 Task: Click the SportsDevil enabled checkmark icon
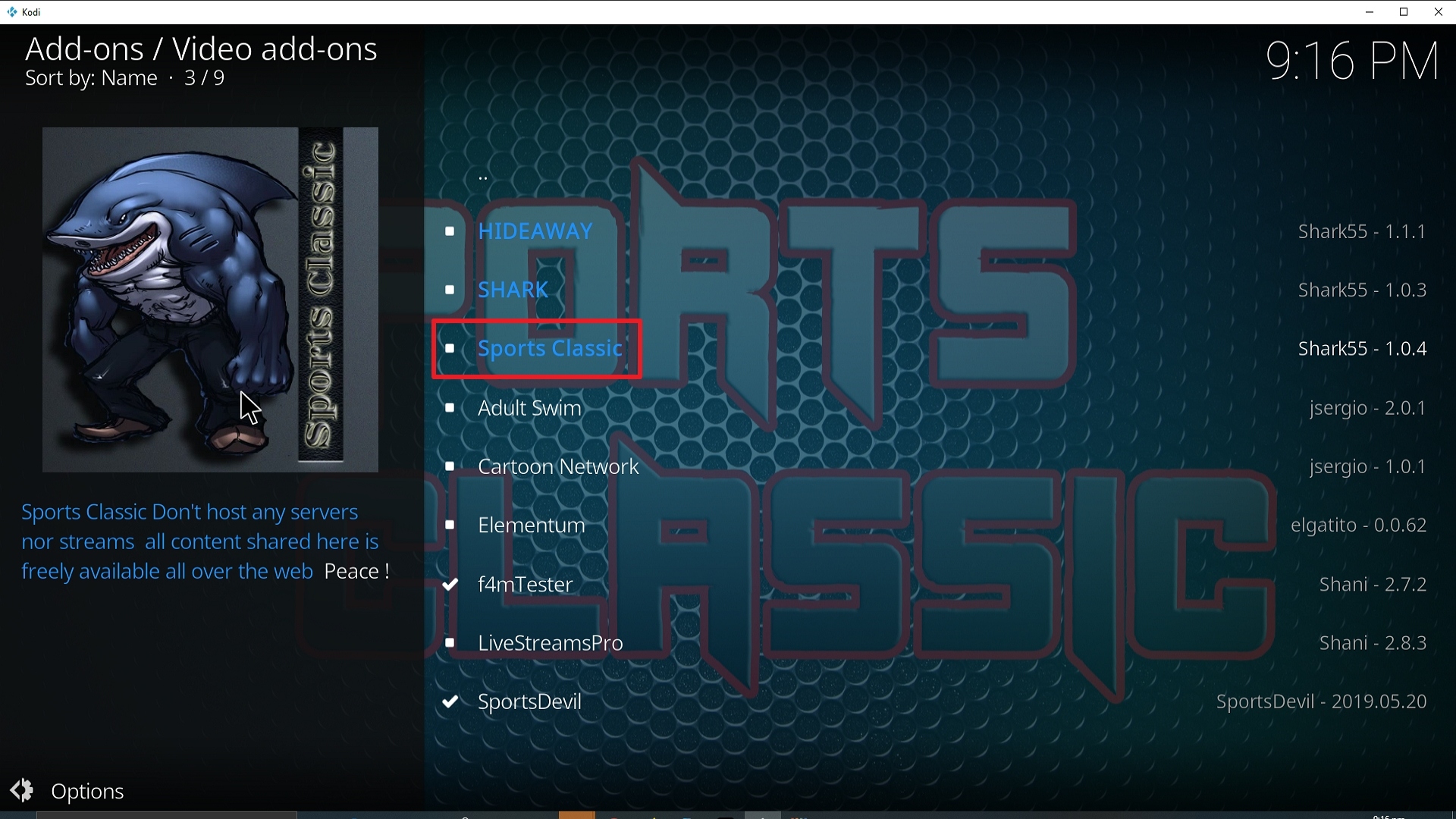[x=450, y=701]
